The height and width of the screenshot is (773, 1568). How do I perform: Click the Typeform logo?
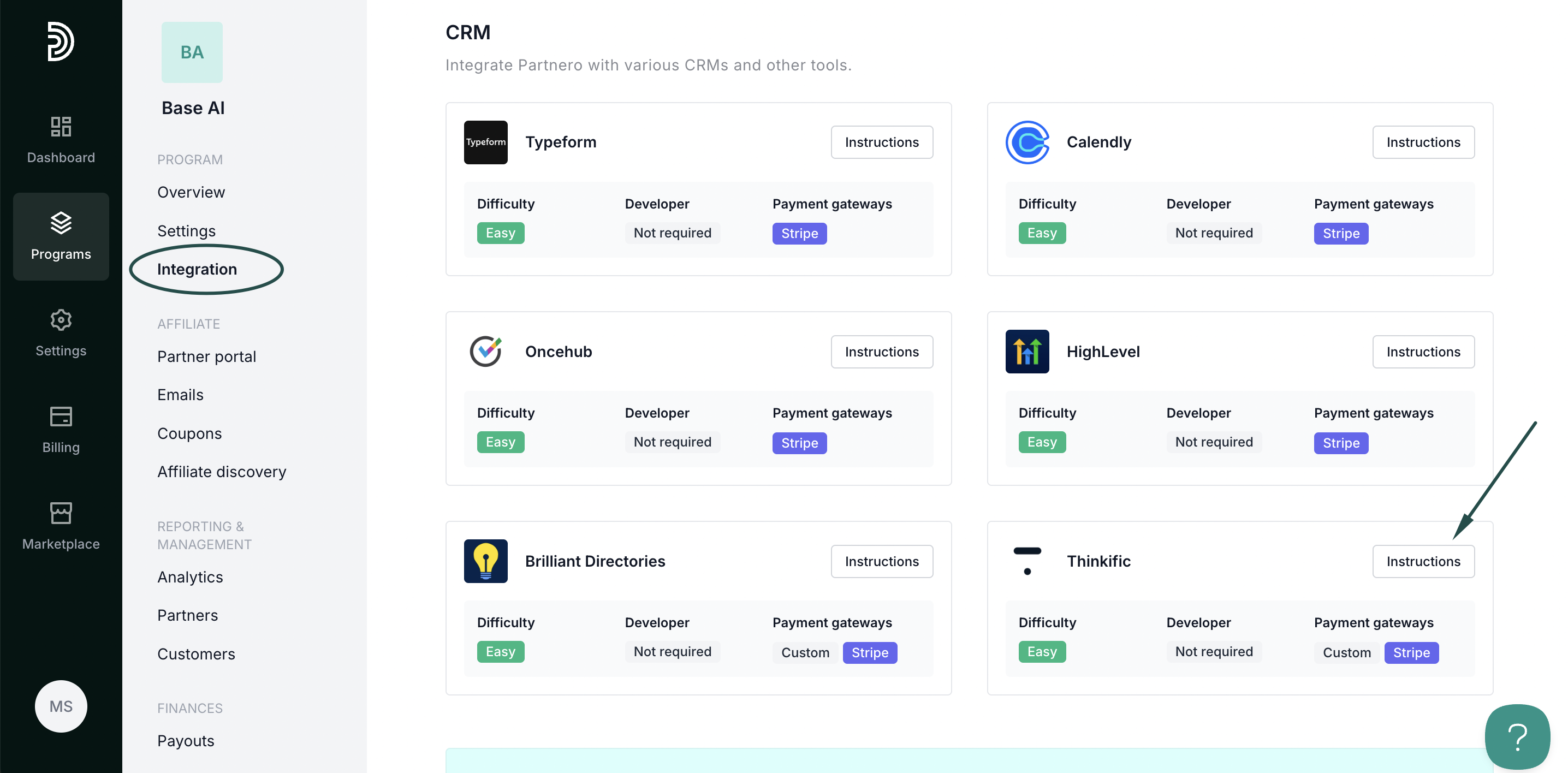point(485,142)
